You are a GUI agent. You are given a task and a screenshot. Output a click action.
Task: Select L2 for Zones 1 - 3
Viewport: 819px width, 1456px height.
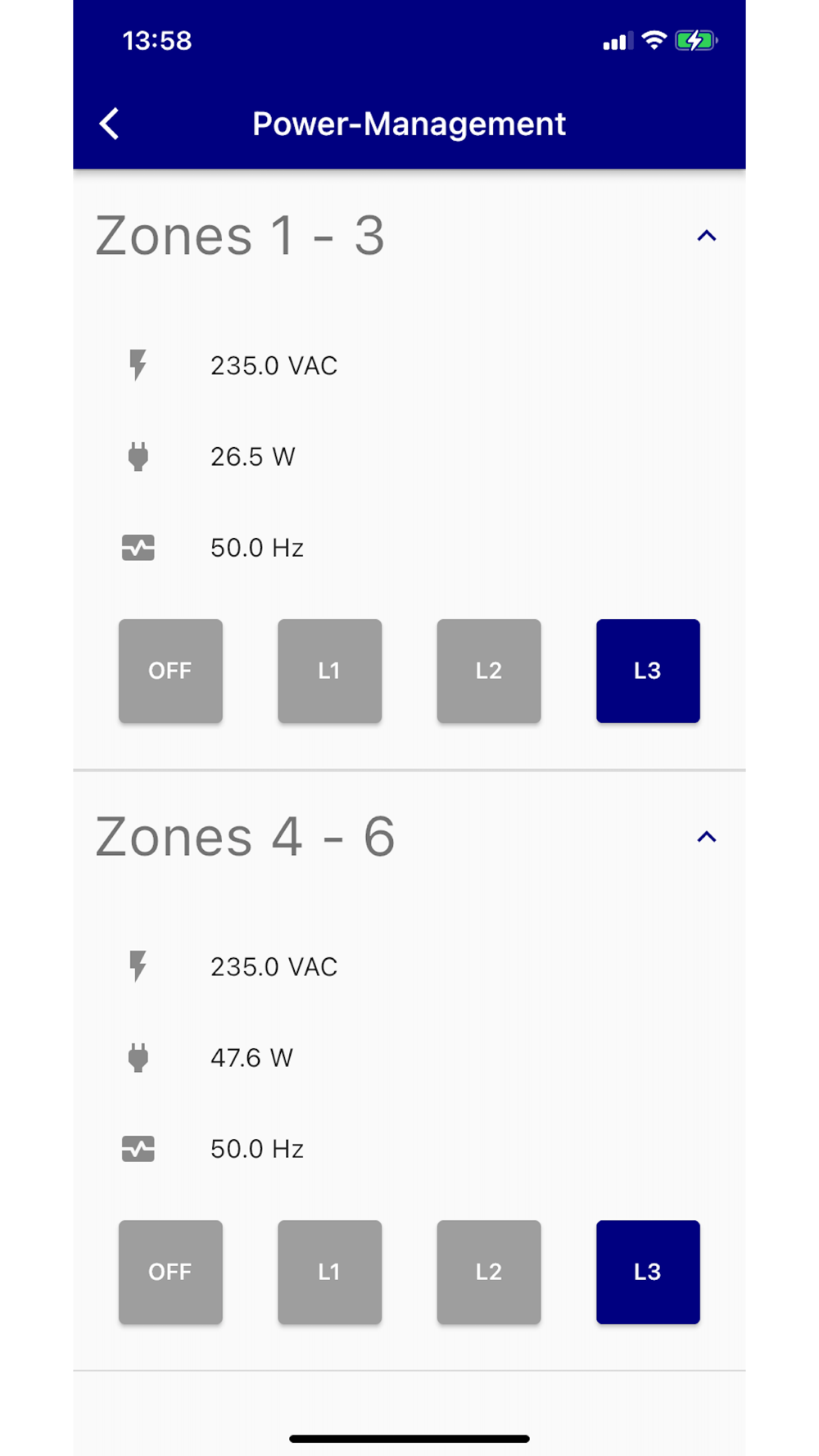click(489, 671)
